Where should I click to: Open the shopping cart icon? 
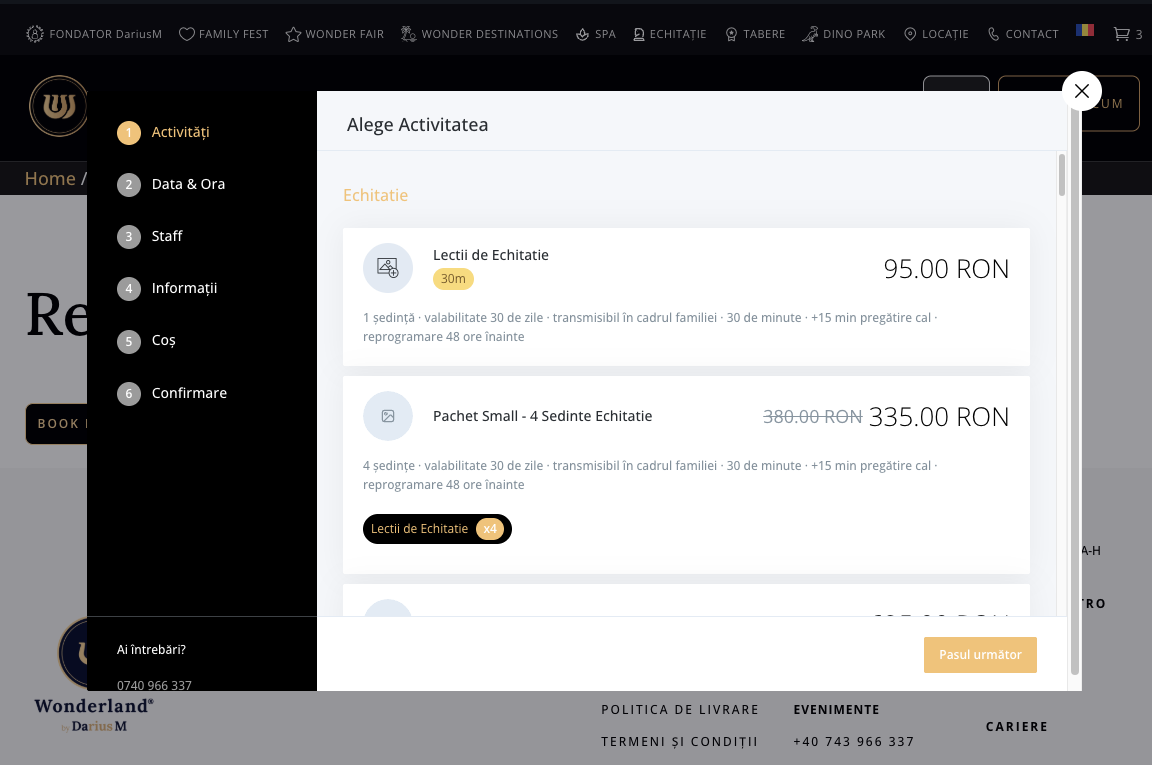coord(1122,34)
